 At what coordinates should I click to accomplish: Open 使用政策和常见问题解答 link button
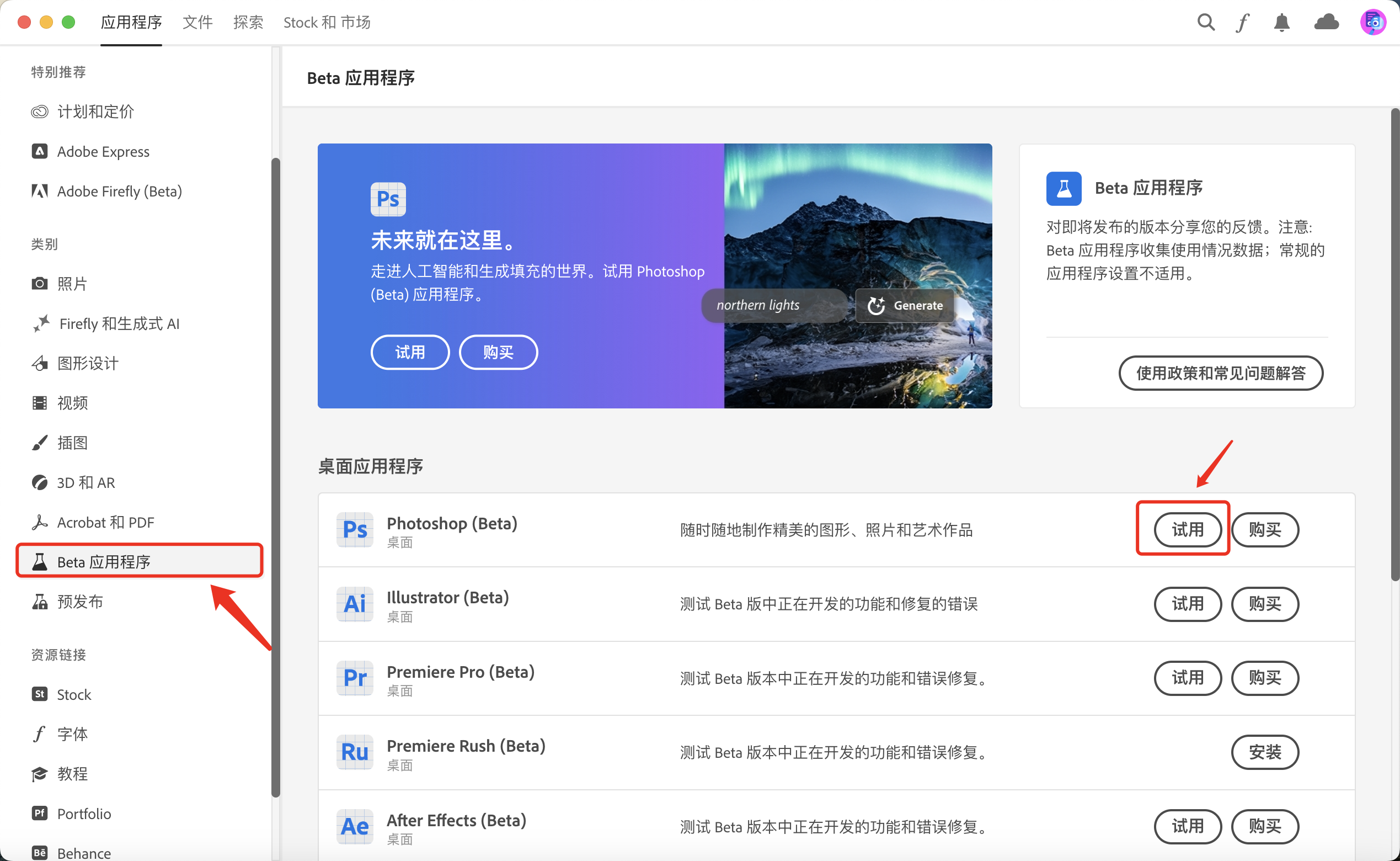(x=1220, y=373)
